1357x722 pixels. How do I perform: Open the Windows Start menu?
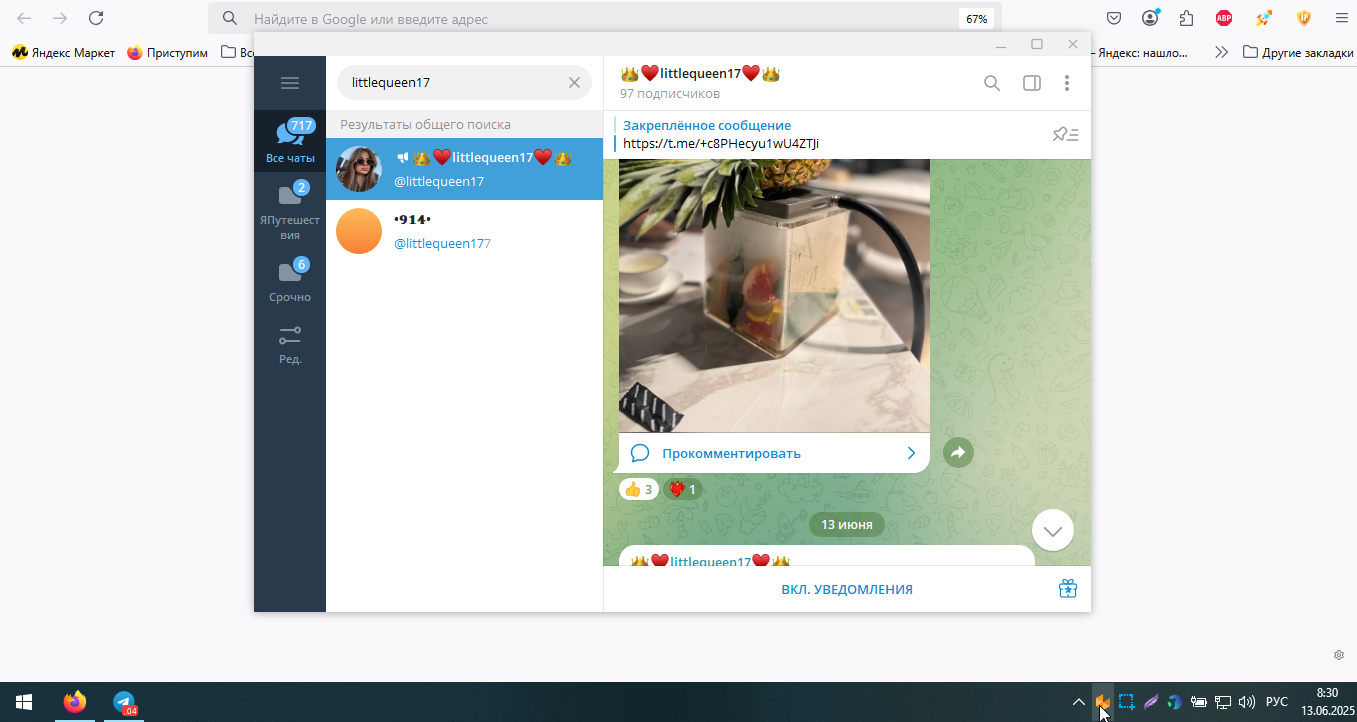24,702
